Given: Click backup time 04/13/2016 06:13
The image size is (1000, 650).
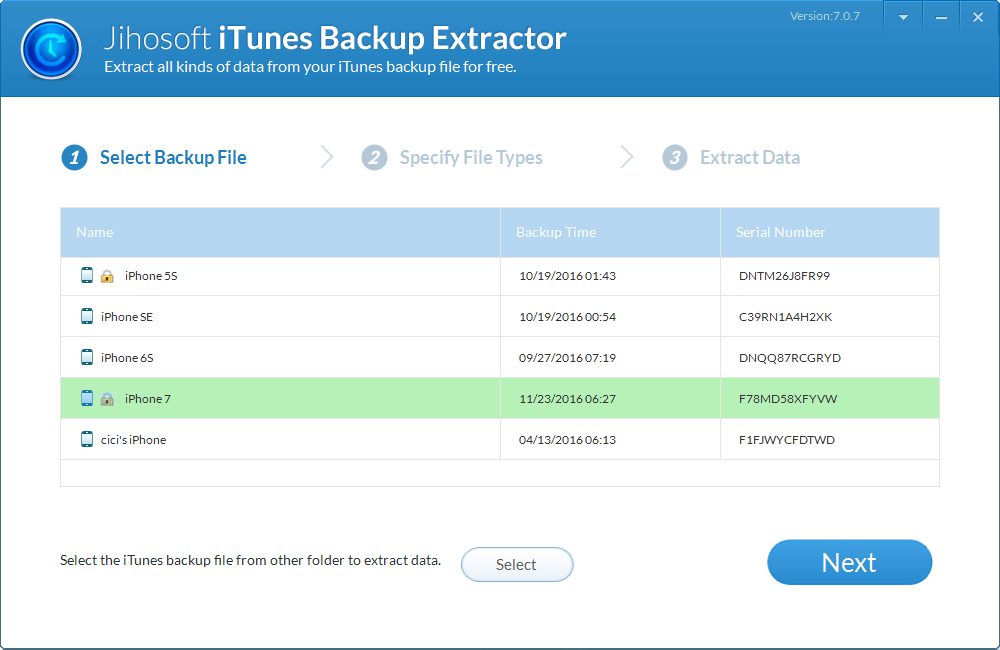Looking at the screenshot, I should [567, 439].
